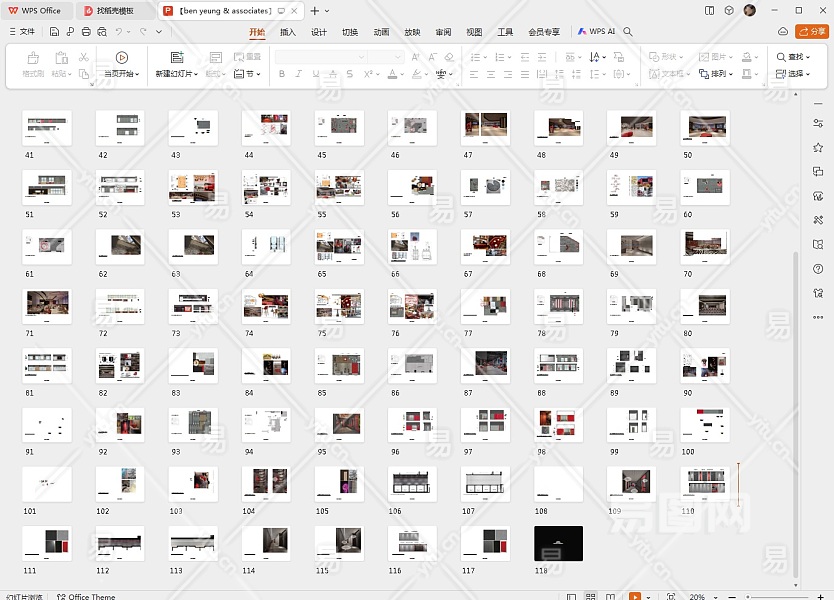The image size is (834, 600).
Task: Click the WPS AI button
Action: (596, 32)
